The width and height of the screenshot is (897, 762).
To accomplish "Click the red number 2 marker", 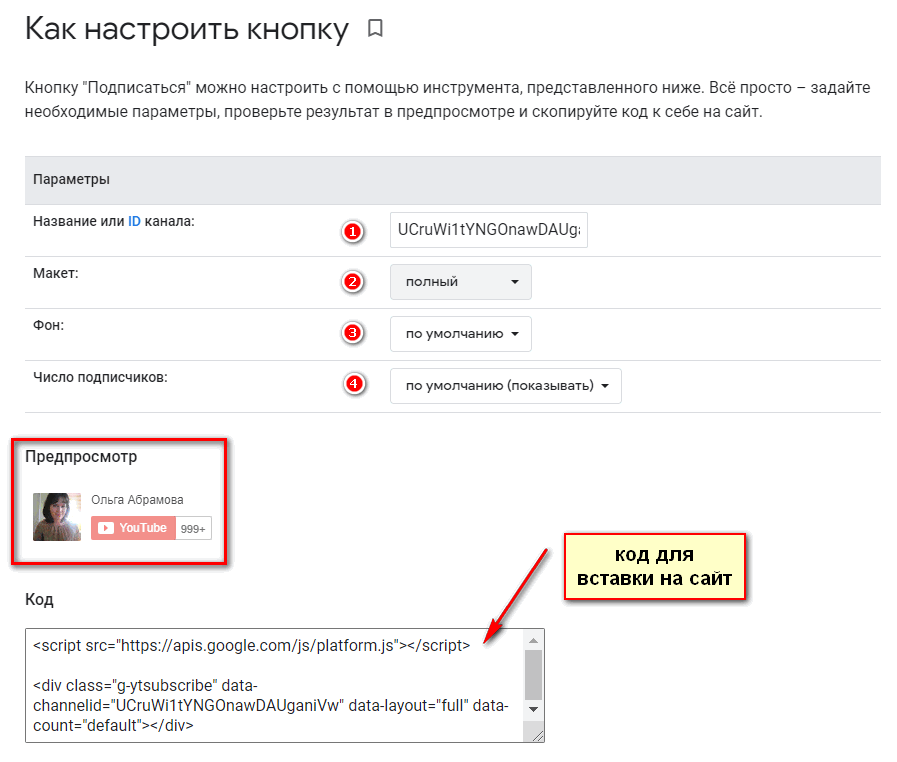I will (352, 282).
